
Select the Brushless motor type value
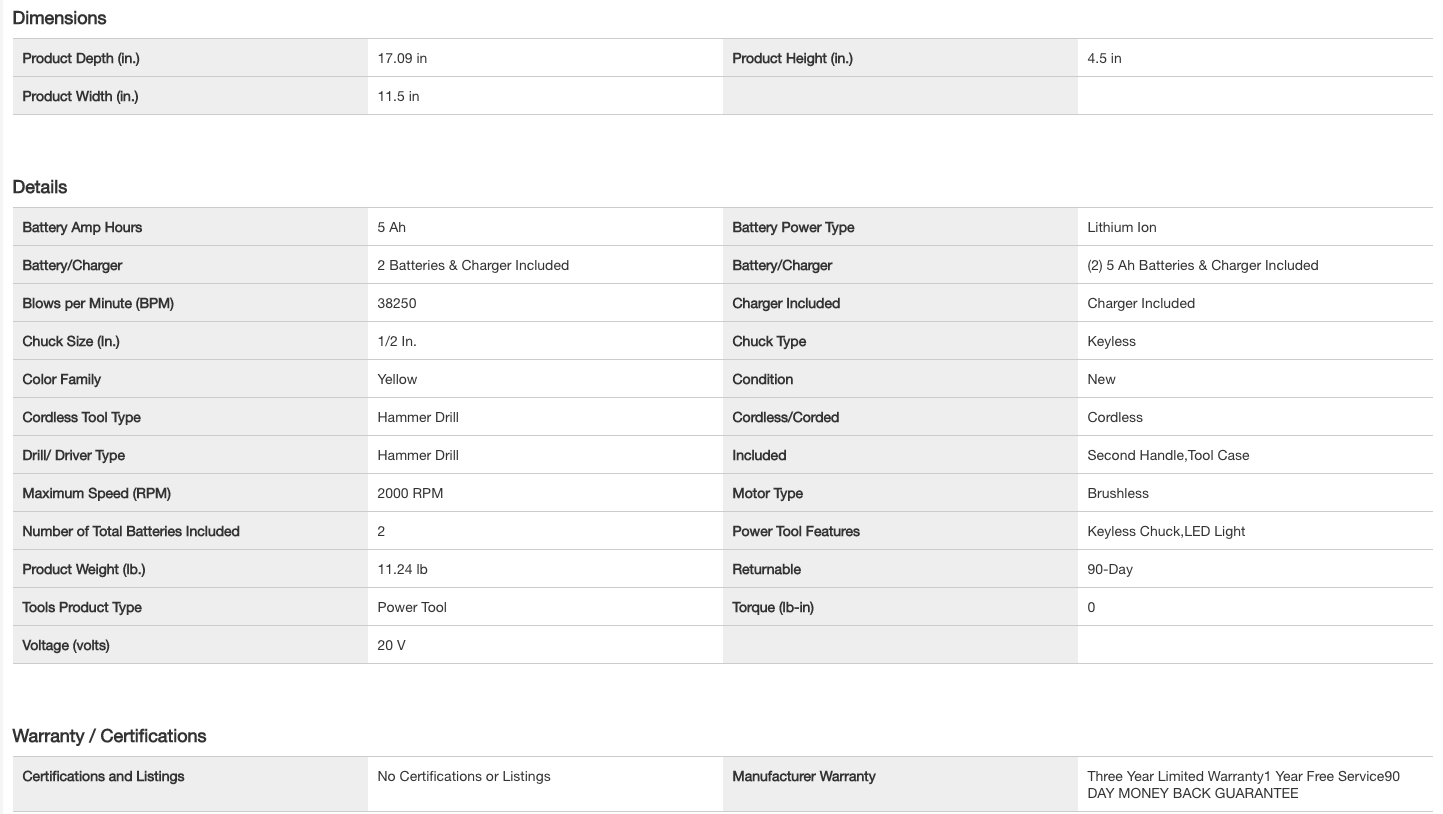[1118, 493]
